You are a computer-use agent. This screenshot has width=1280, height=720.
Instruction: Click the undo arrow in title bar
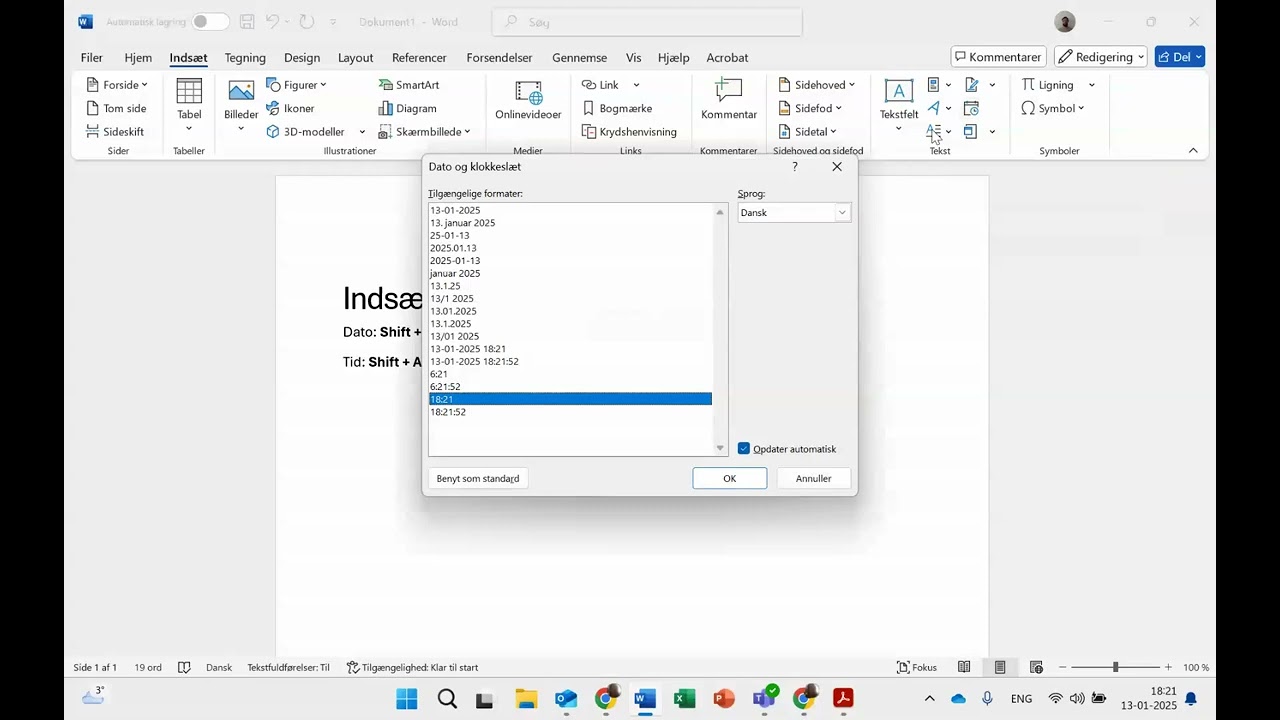click(x=272, y=21)
